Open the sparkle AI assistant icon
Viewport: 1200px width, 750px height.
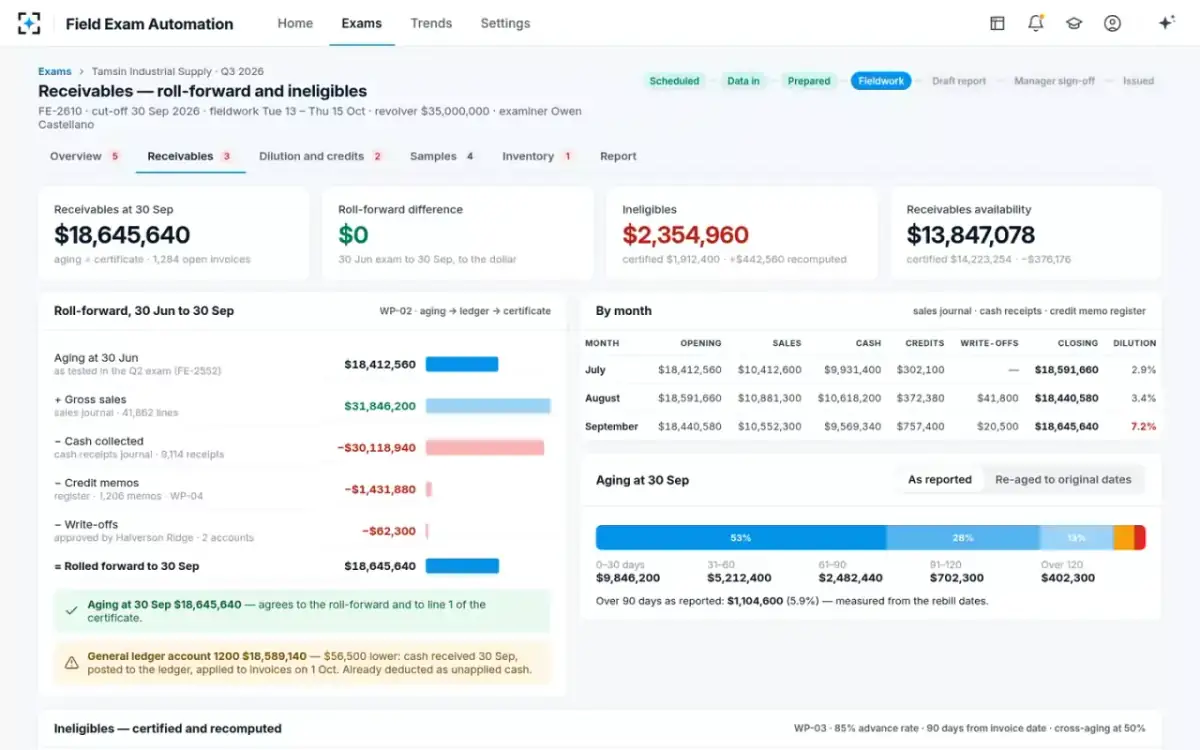[1166, 23]
